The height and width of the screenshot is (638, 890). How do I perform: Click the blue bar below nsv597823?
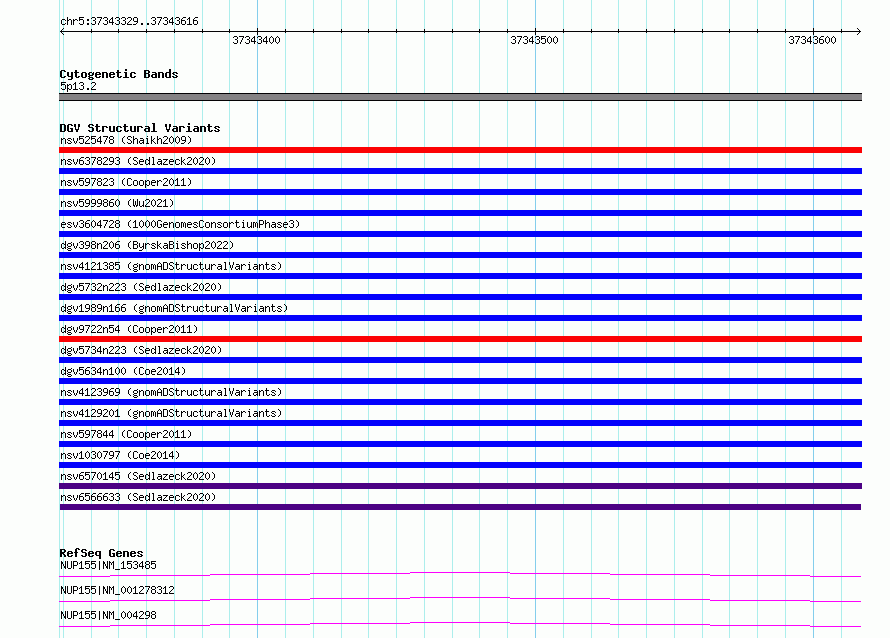(460, 192)
